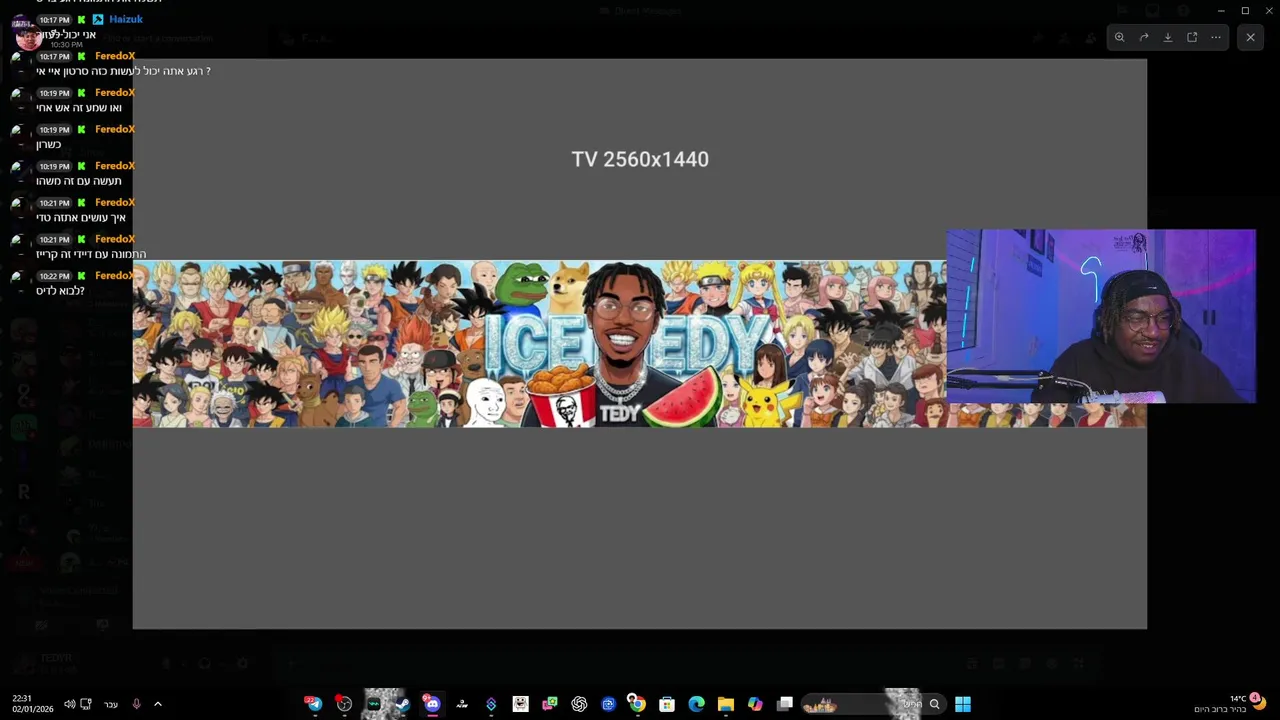Open the clock showing 22:31 02/01/2026

(x=33, y=704)
